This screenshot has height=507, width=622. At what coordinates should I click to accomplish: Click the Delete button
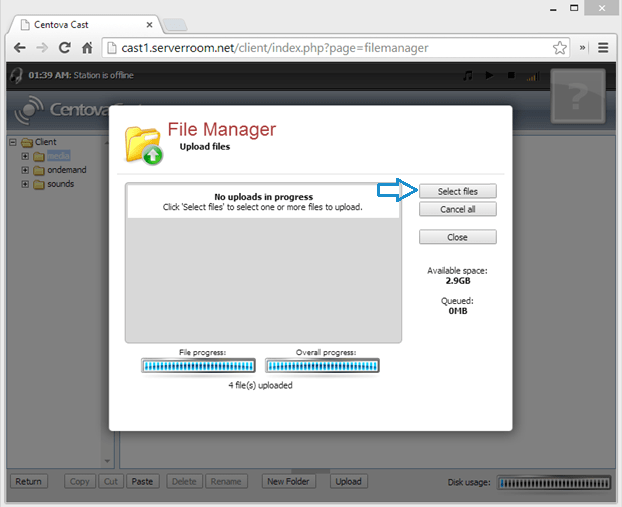(184, 481)
